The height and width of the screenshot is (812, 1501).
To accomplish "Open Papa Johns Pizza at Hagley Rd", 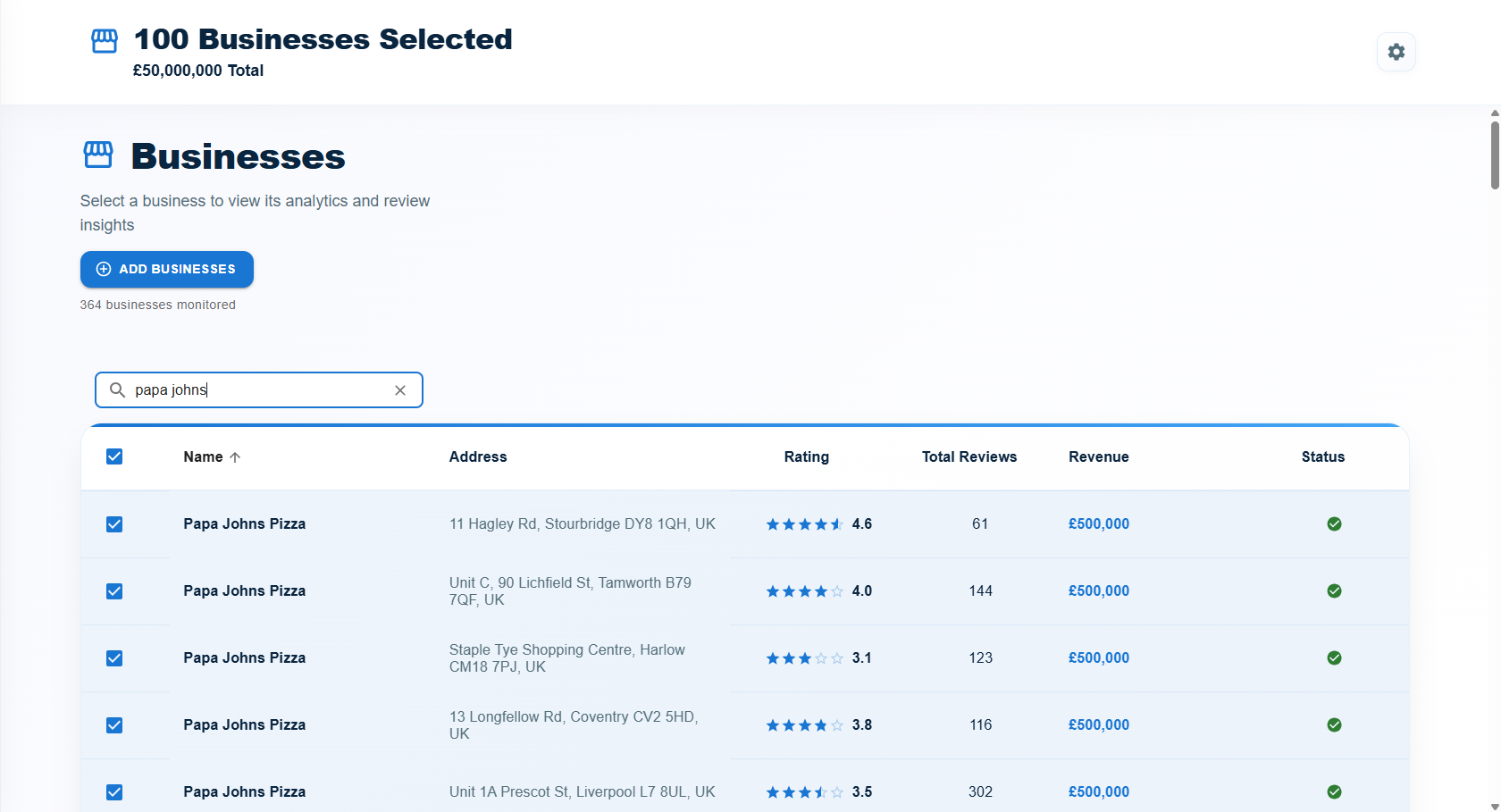I will [x=245, y=524].
